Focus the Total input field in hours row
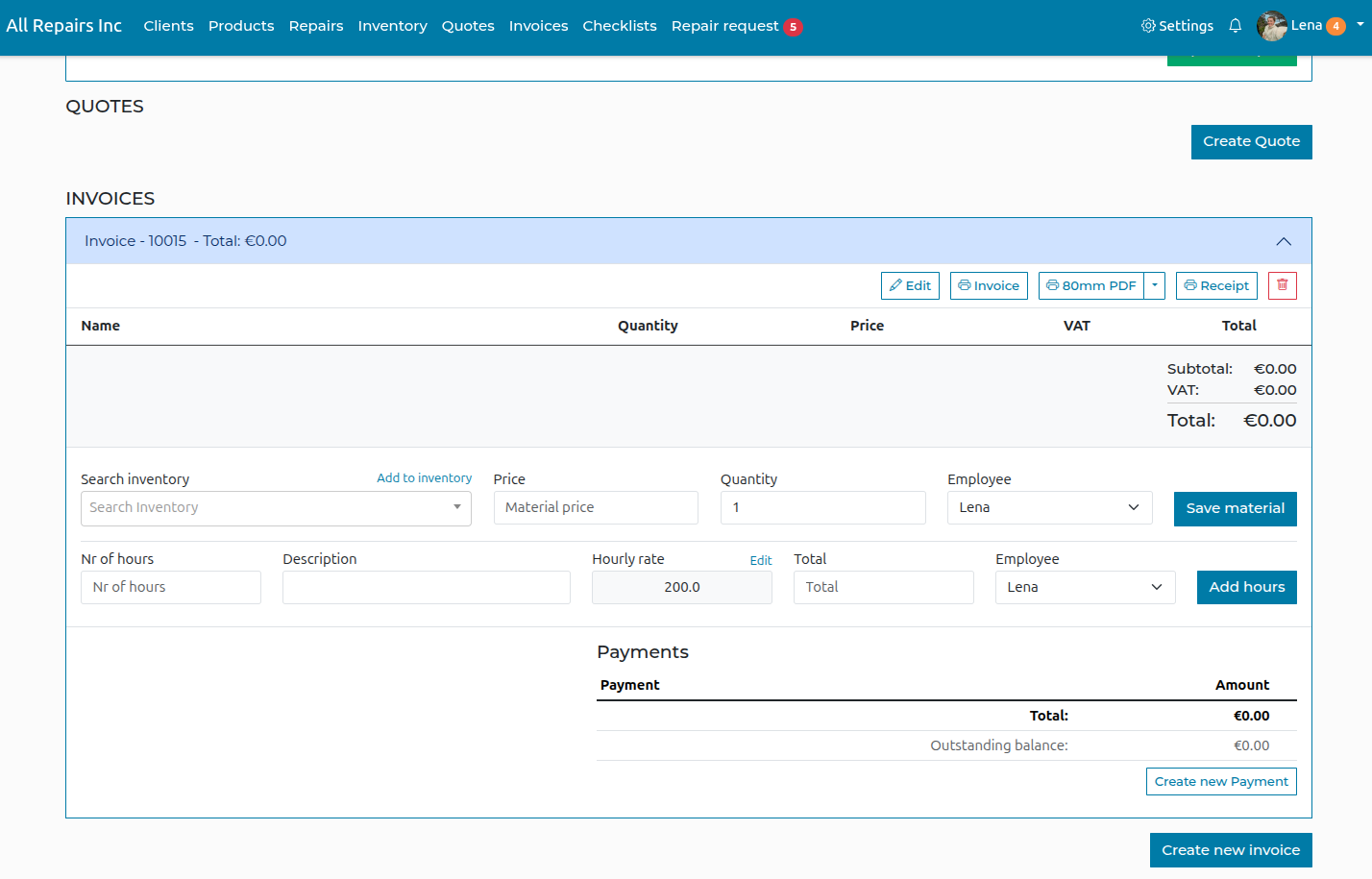Image resolution: width=1372 pixels, height=879 pixels. coord(884,587)
